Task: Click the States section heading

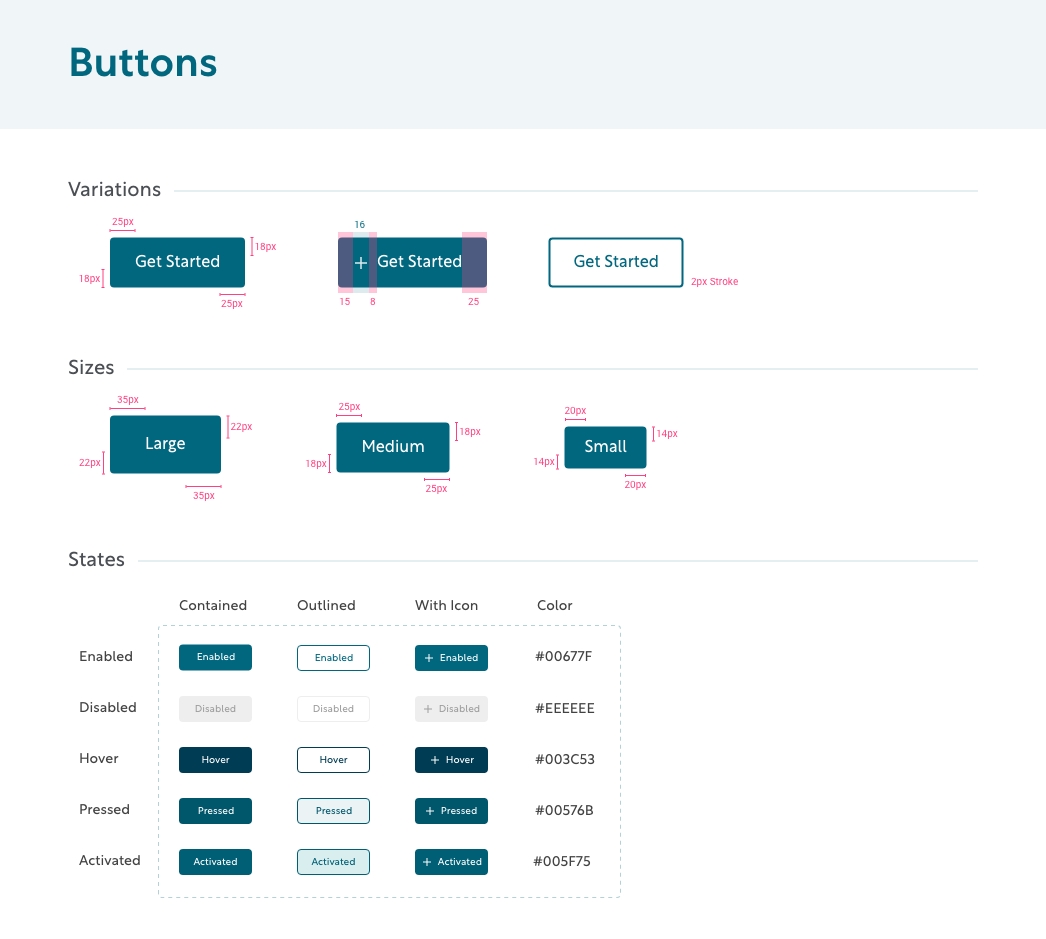Action: tap(96, 560)
